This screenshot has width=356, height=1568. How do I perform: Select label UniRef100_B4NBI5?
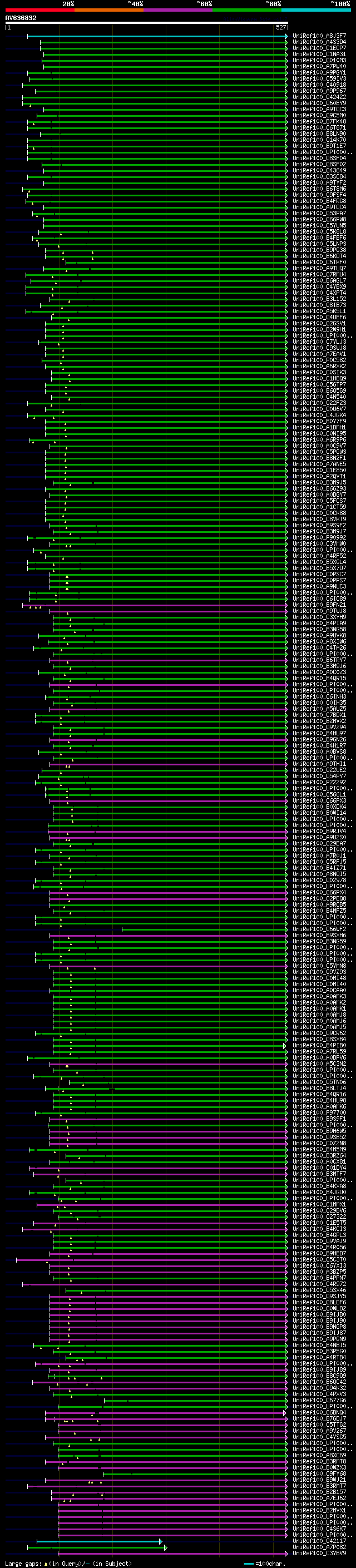click(x=319, y=1345)
